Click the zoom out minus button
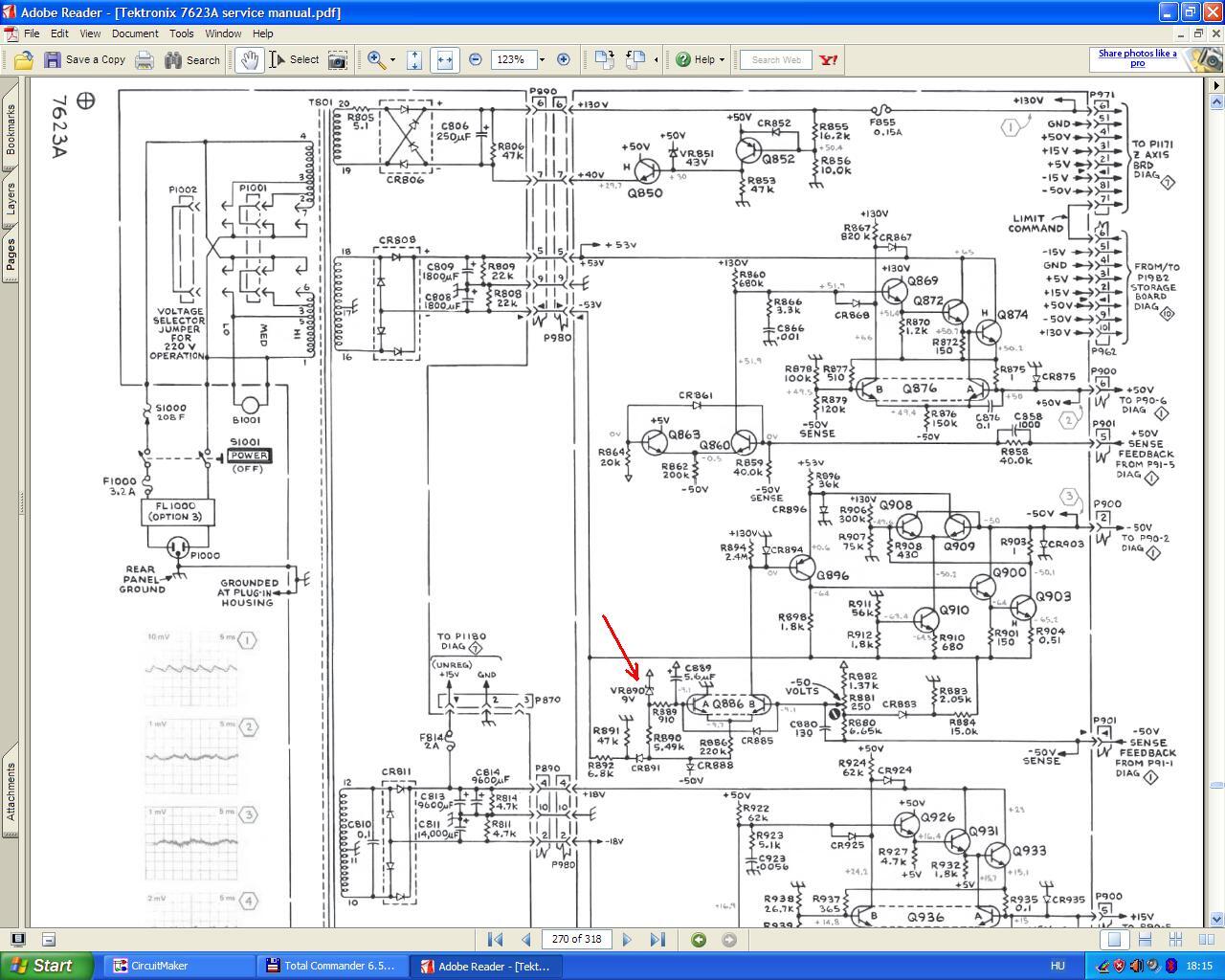Image resolution: width=1225 pixels, height=980 pixels. pos(476,59)
